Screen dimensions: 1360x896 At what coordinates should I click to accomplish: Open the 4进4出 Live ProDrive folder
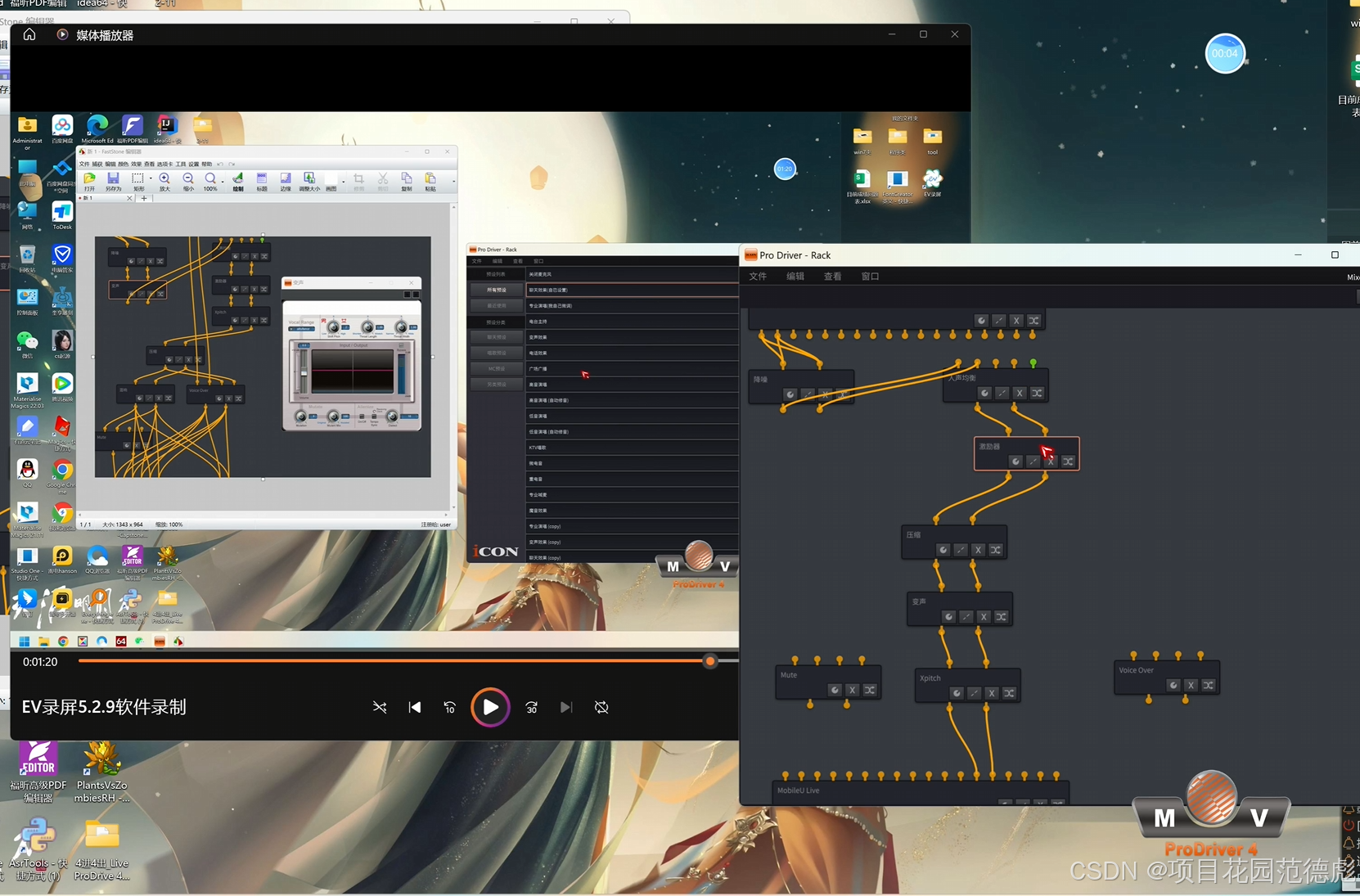pos(101,849)
